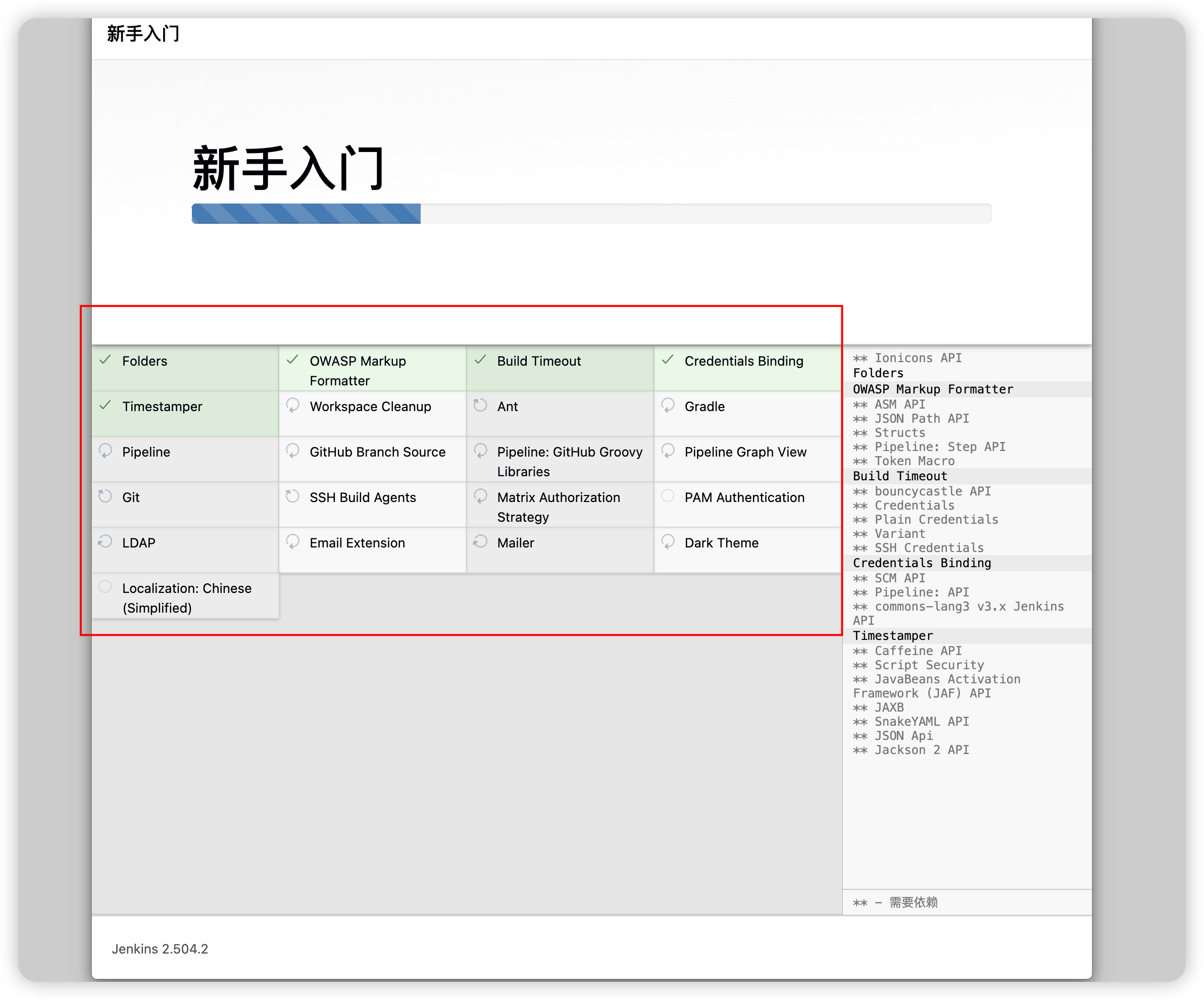Screen dimensions: 1204x1000
Task: Click the status icon beside LDAP
Action: [106, 541]
